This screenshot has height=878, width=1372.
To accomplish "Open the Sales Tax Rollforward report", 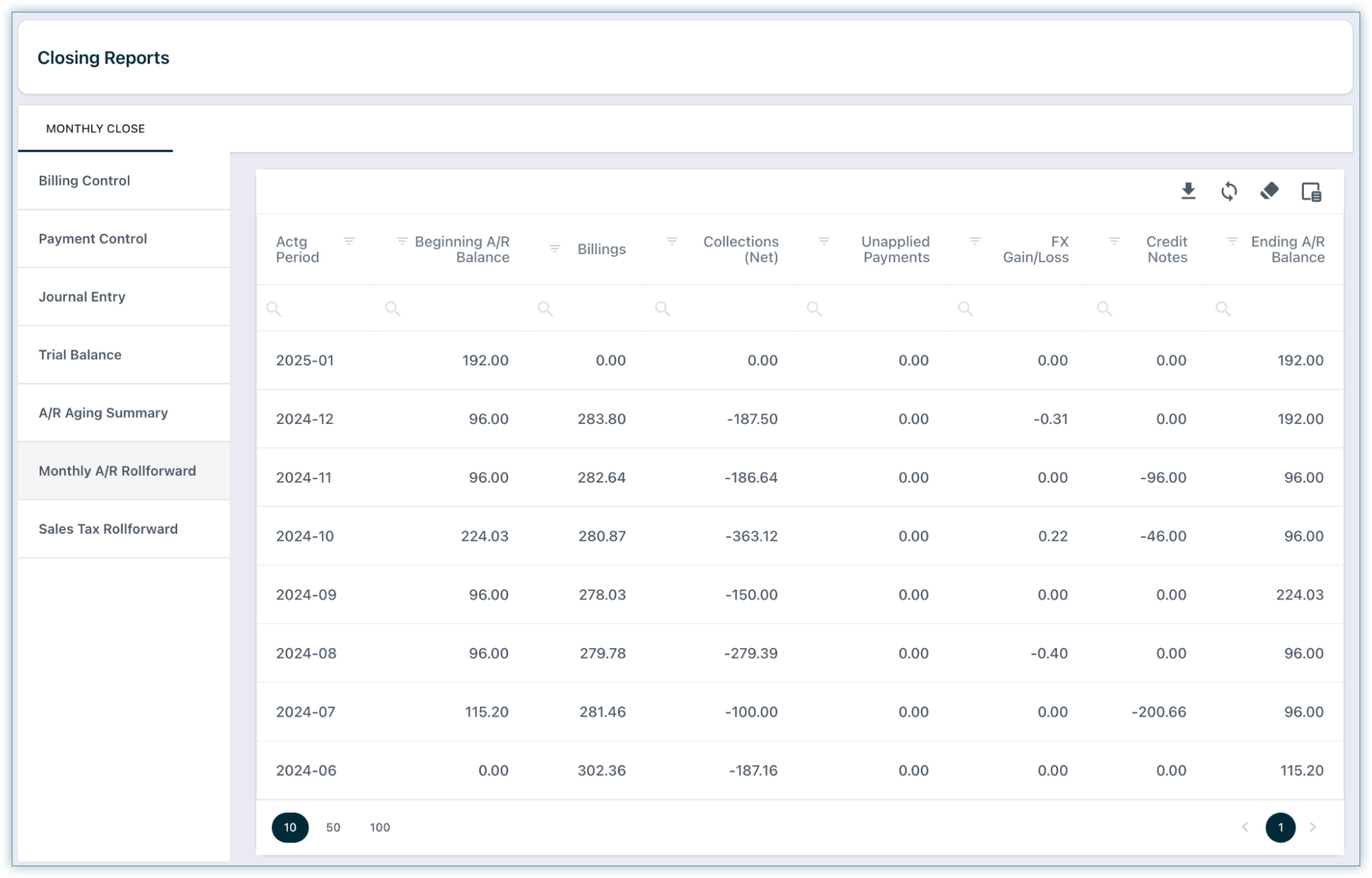I will point(108,529).
